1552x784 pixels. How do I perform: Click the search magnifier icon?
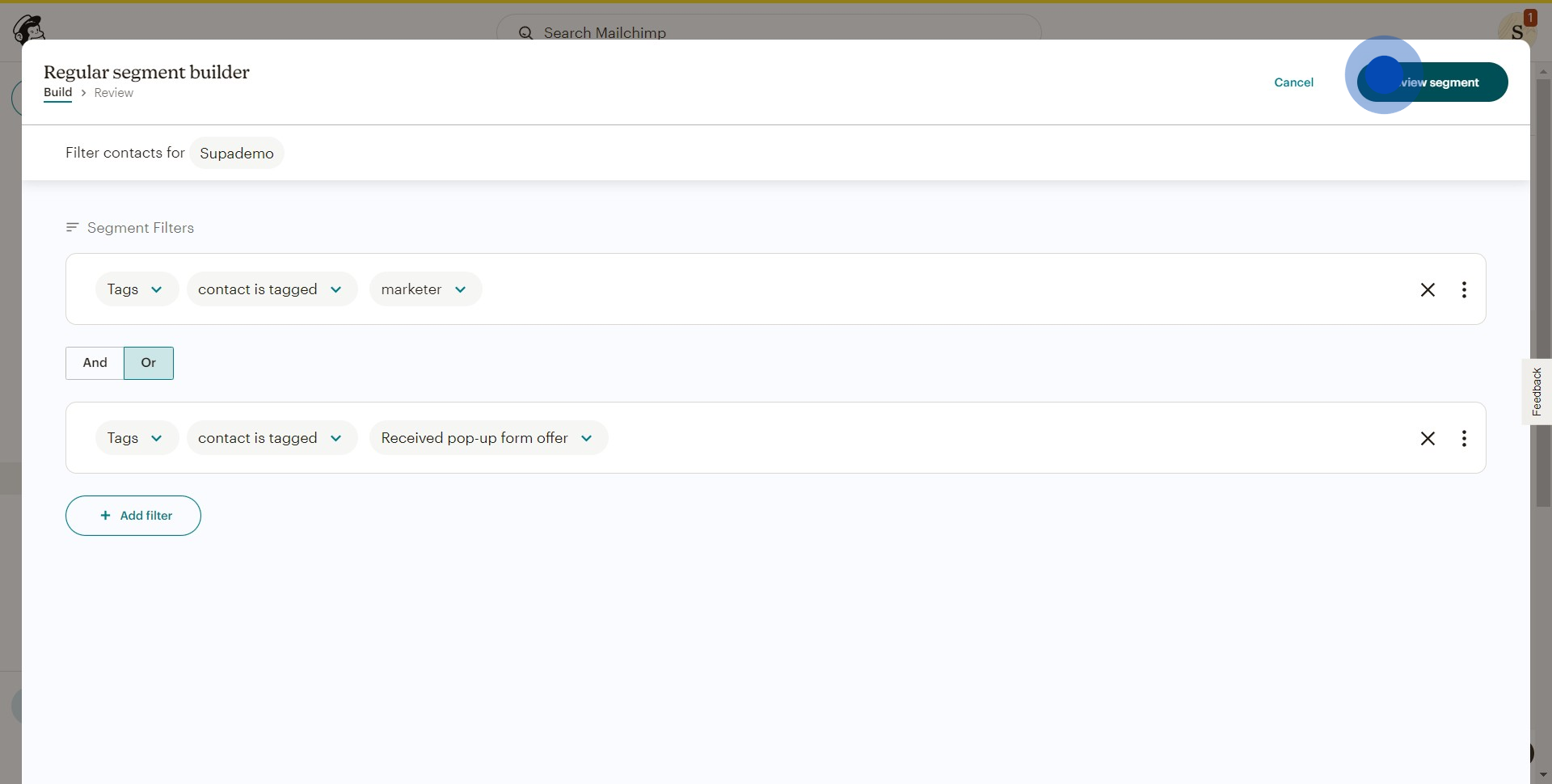525,33
